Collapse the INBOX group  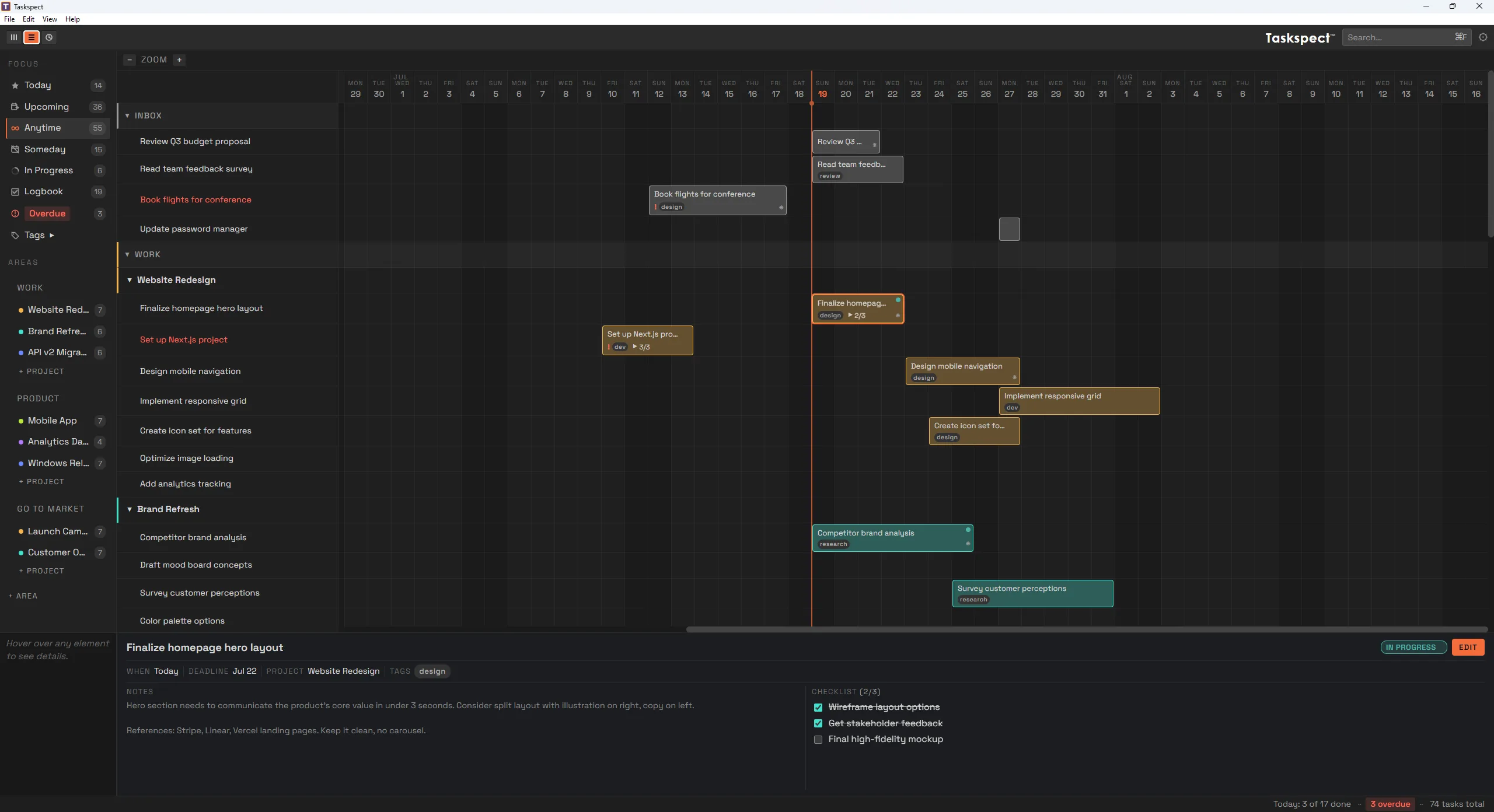coord(127,116)
